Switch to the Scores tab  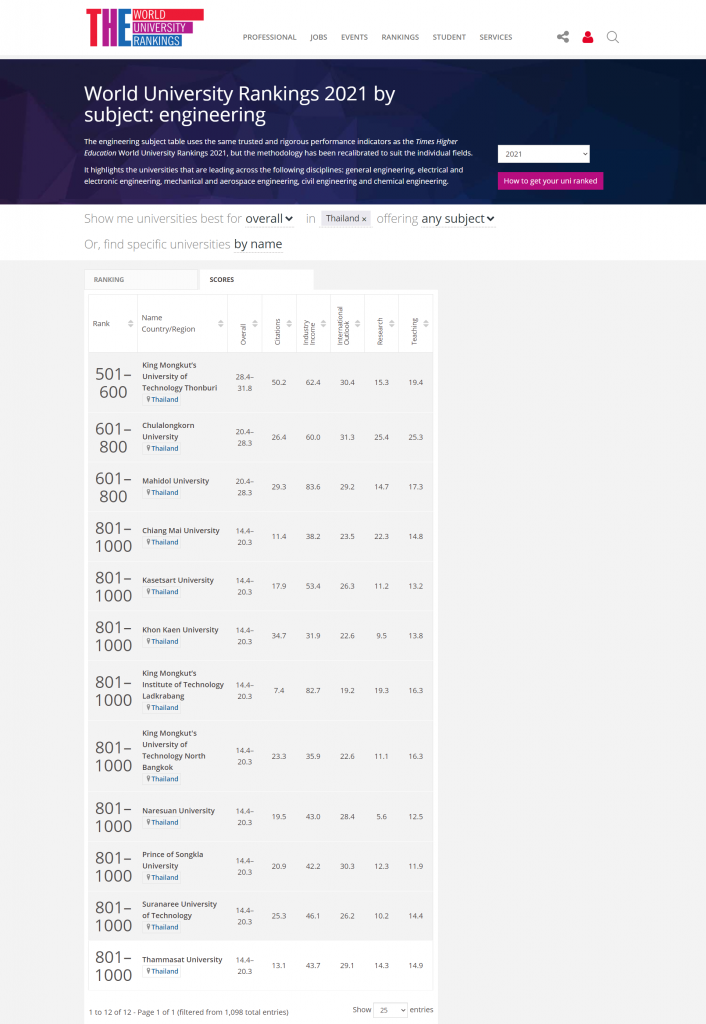pos(257,280)
